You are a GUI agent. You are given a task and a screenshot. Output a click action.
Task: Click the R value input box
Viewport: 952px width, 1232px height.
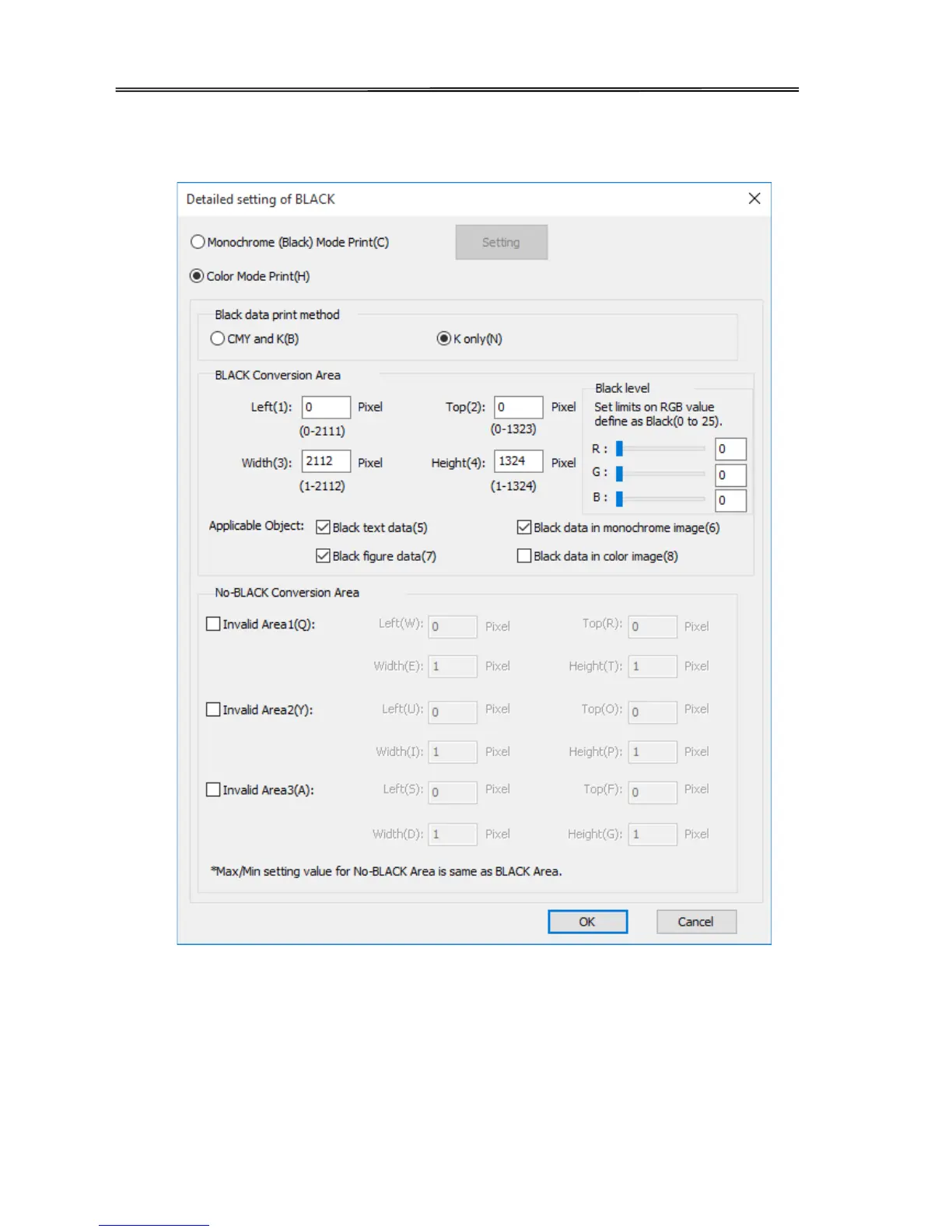(730, 449)
